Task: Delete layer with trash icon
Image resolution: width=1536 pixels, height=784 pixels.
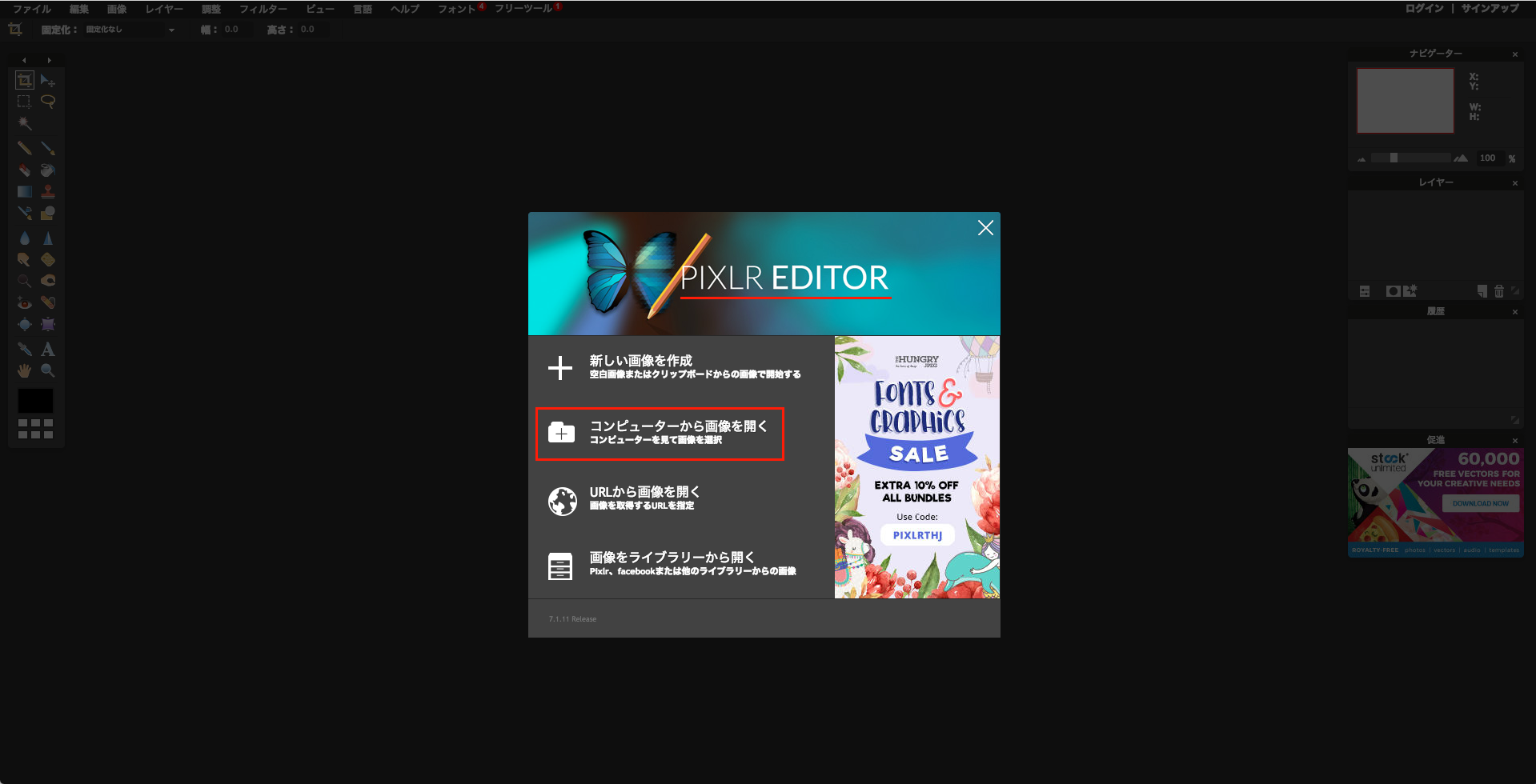Action: (x=1499, y=291)
